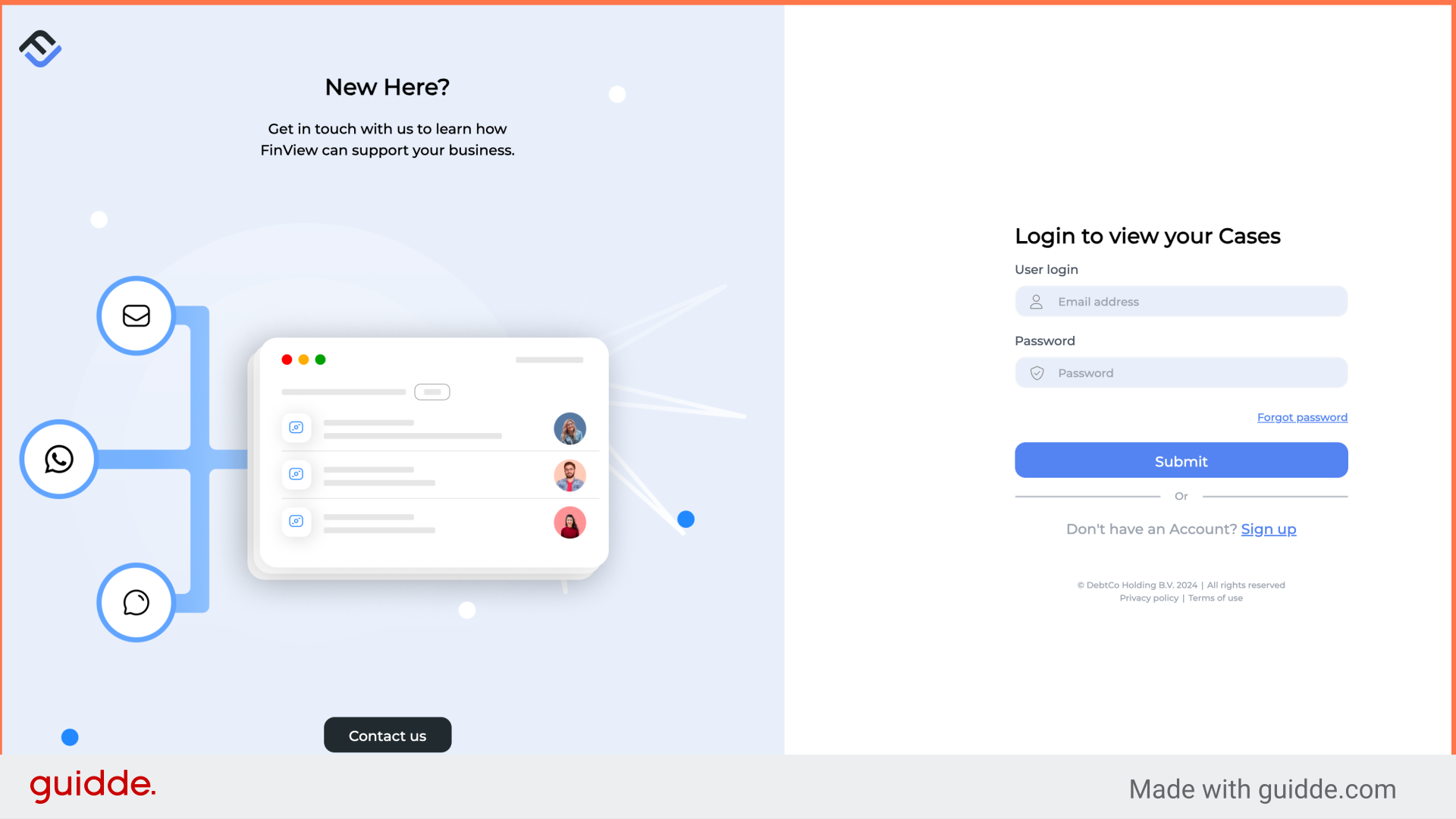Toggle visibility of user login section
This screenshot has width=1456, height=819.
tap(1046, 269)
